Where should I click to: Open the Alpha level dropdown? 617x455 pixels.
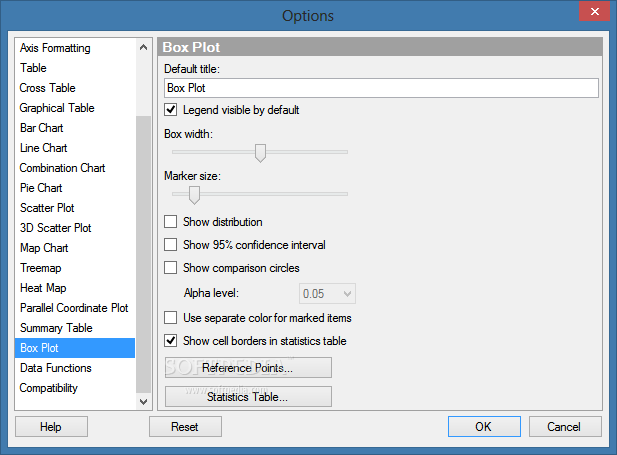pos(327,294)
